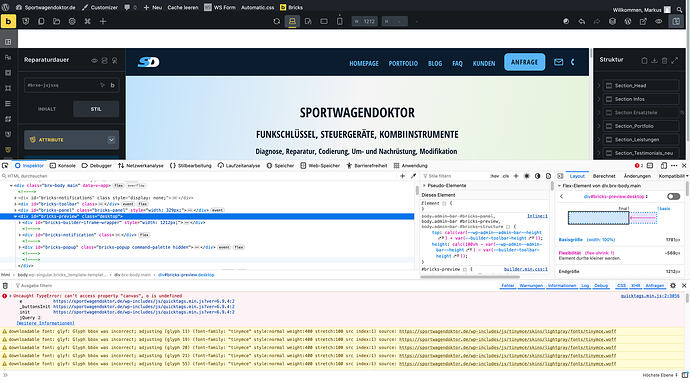Viewport: 690px width, 381px height.
Task: Click the width input showing 1212
Action: (x=364, y=21)
